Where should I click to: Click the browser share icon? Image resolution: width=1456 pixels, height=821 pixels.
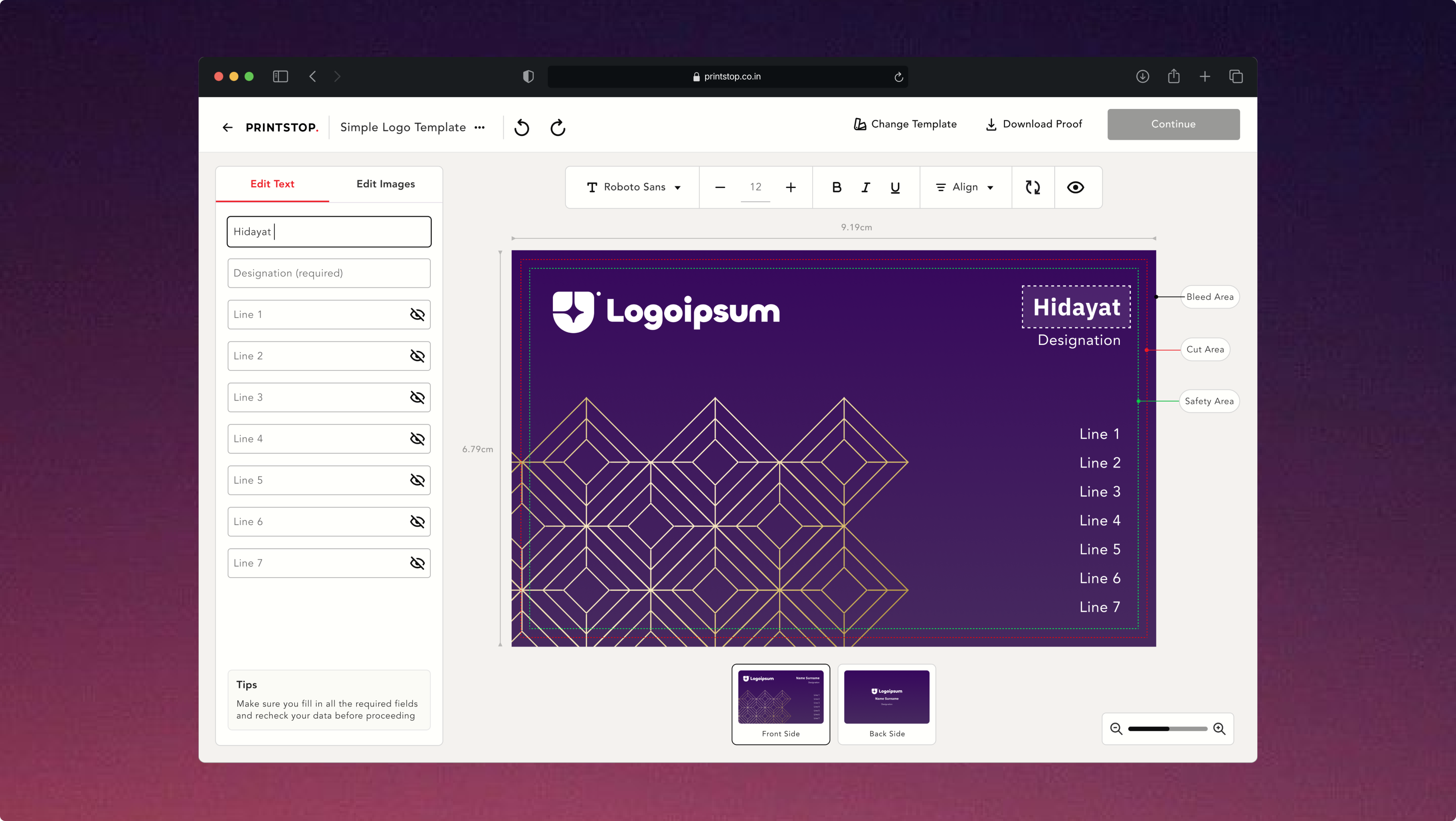[x=1174, y=76]
